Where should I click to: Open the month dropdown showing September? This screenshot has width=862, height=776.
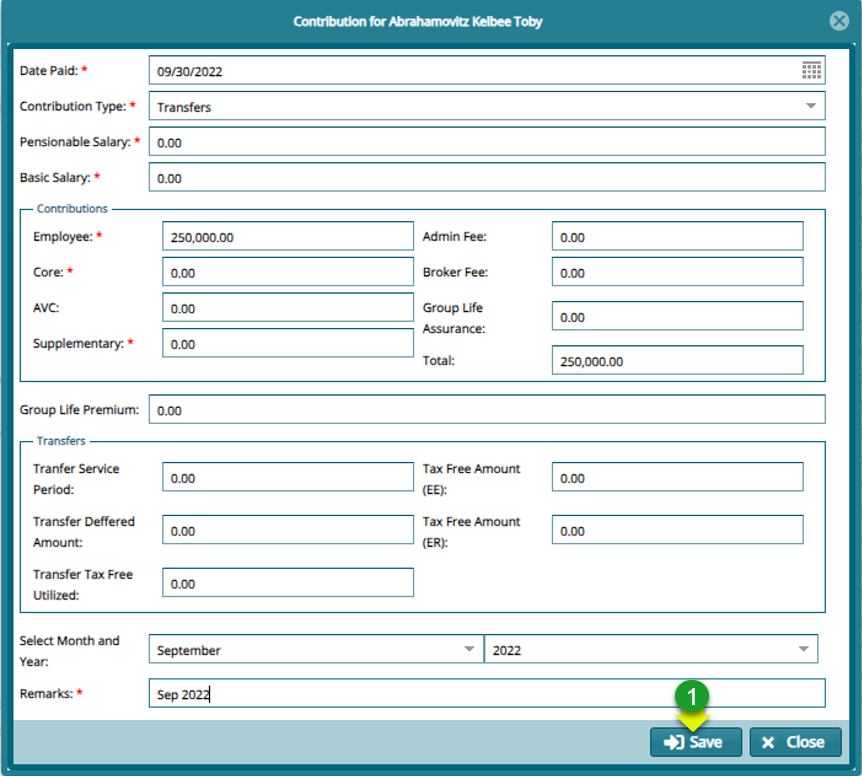[x=470, y=648]
